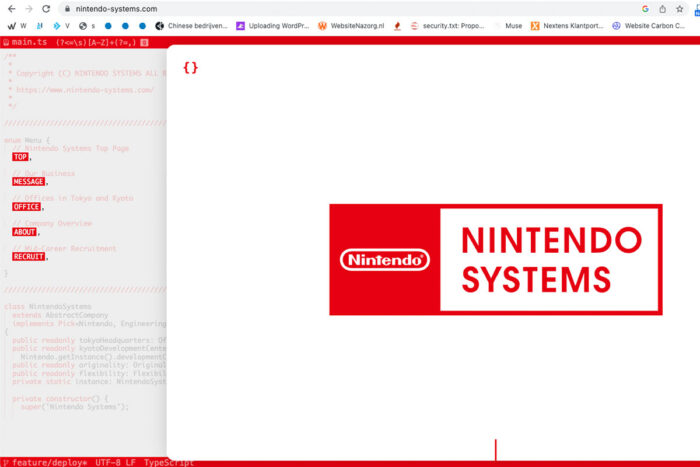Open the W bookmark
The height and width of the screenshot is (467, 700).
17,26
